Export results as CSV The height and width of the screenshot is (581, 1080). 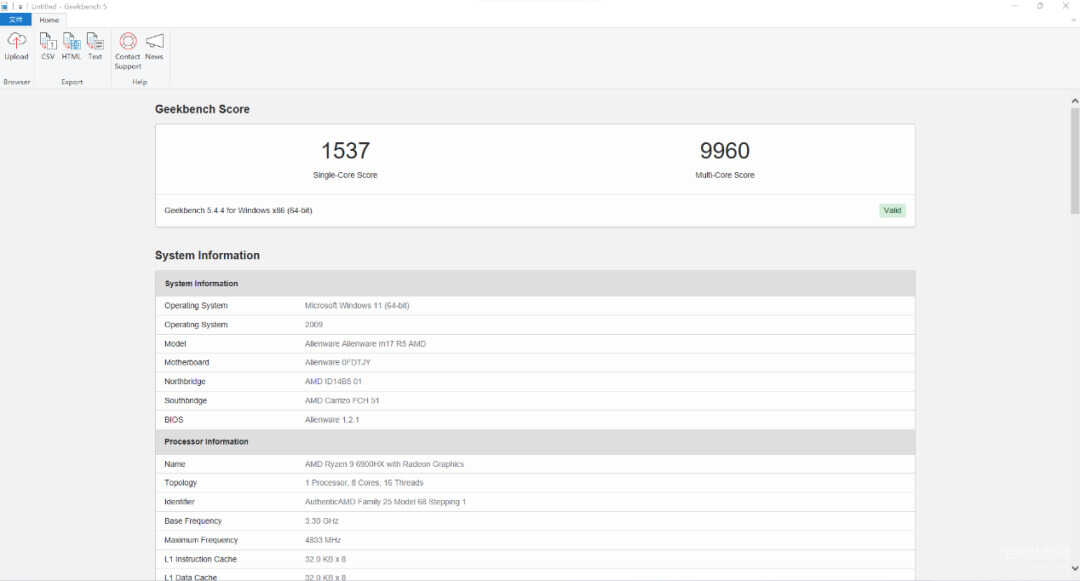coord(48,46)
